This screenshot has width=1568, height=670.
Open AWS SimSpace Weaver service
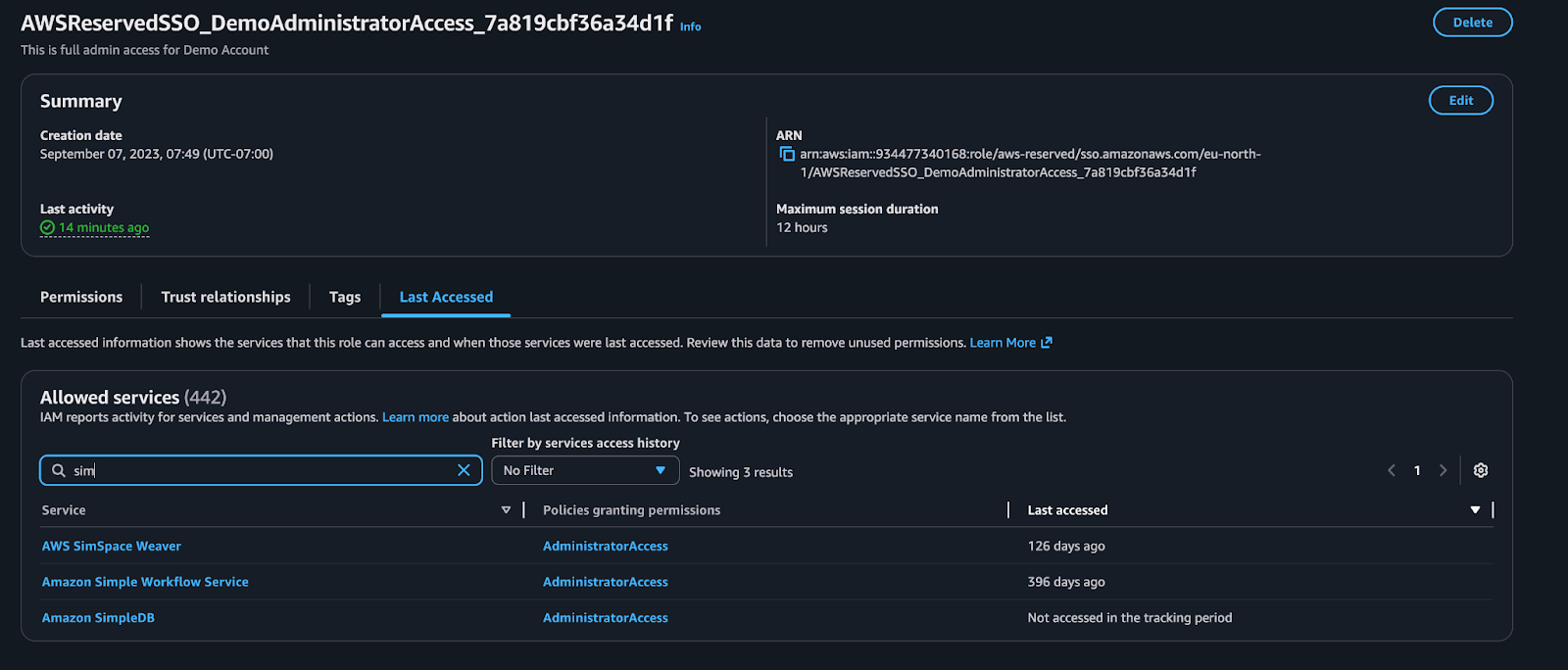click(x=112, y=547)
